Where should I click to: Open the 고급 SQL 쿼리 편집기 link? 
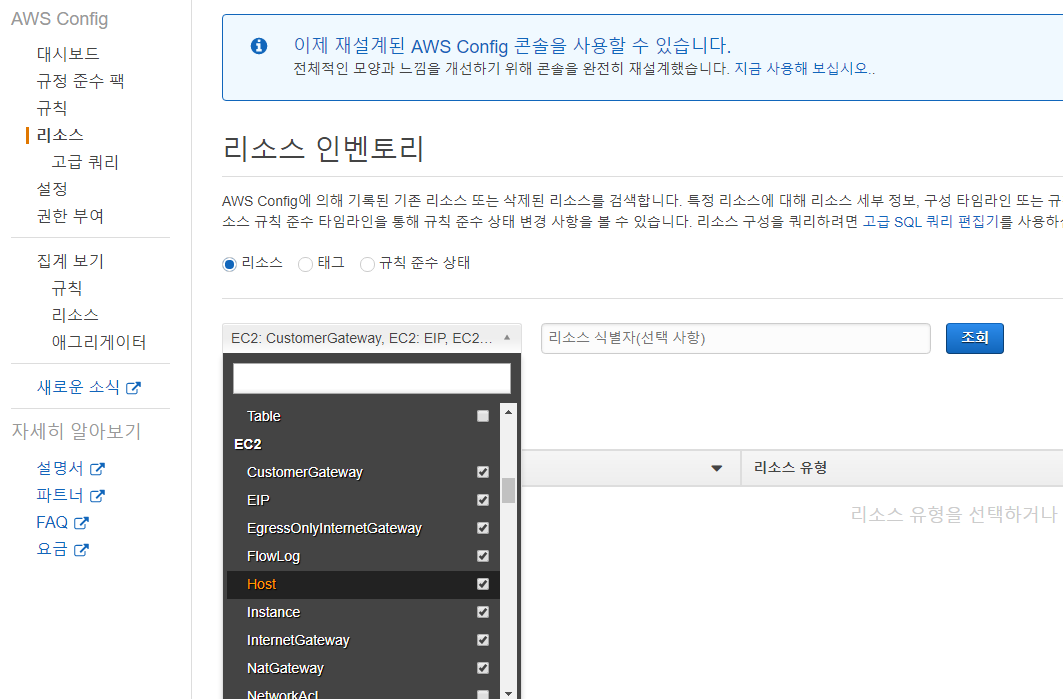[x=930, y=222]
